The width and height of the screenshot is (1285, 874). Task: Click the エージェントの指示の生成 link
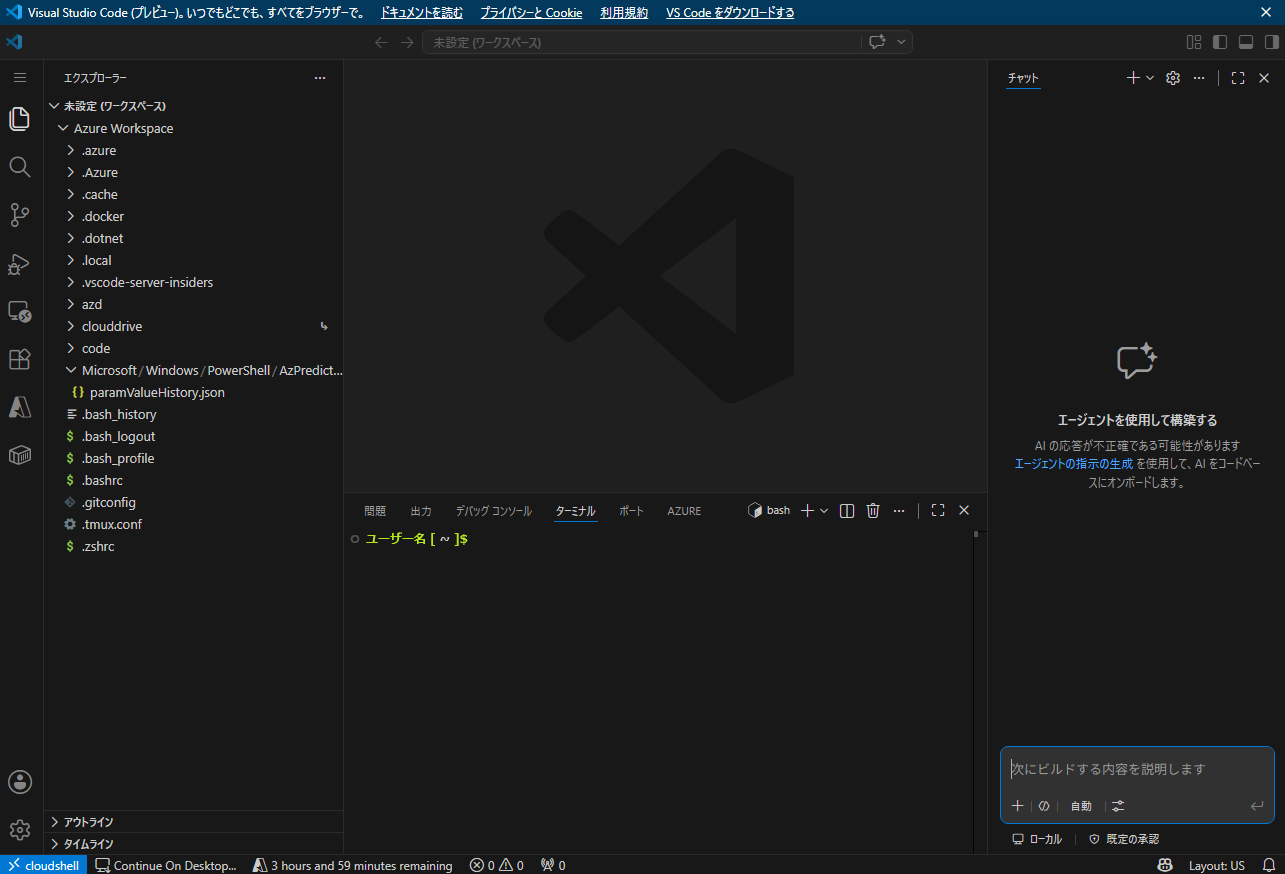click(x=1074, y=464)
